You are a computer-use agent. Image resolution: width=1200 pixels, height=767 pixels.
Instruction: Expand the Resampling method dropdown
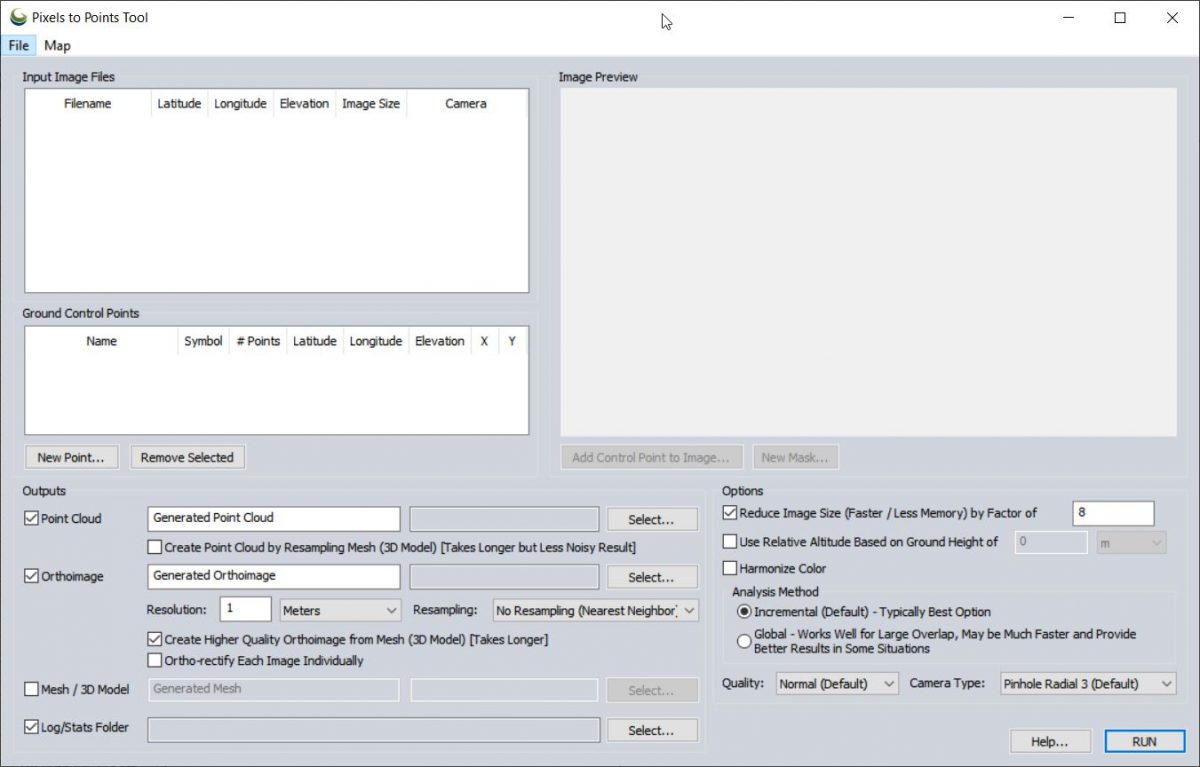pyautogui.click(x=596, y=610)
